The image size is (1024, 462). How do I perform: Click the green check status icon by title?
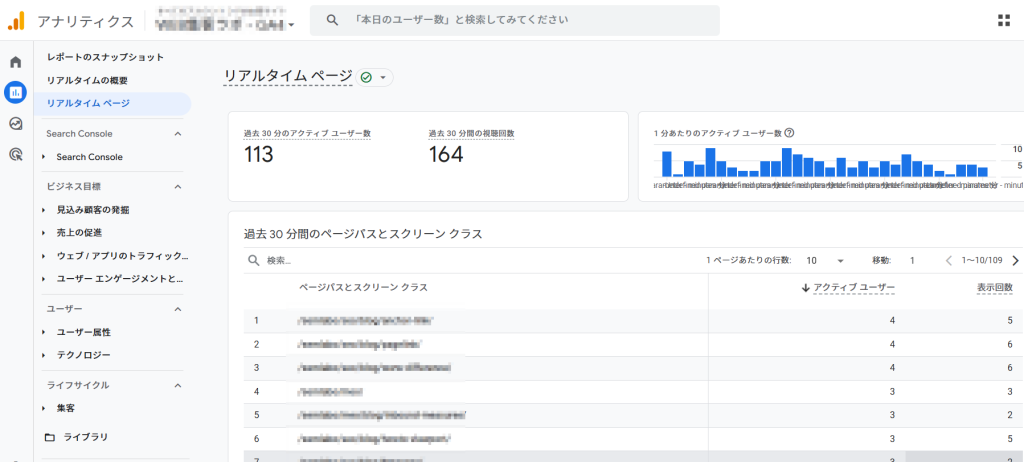pyautogui.click(x=366, y=77)
